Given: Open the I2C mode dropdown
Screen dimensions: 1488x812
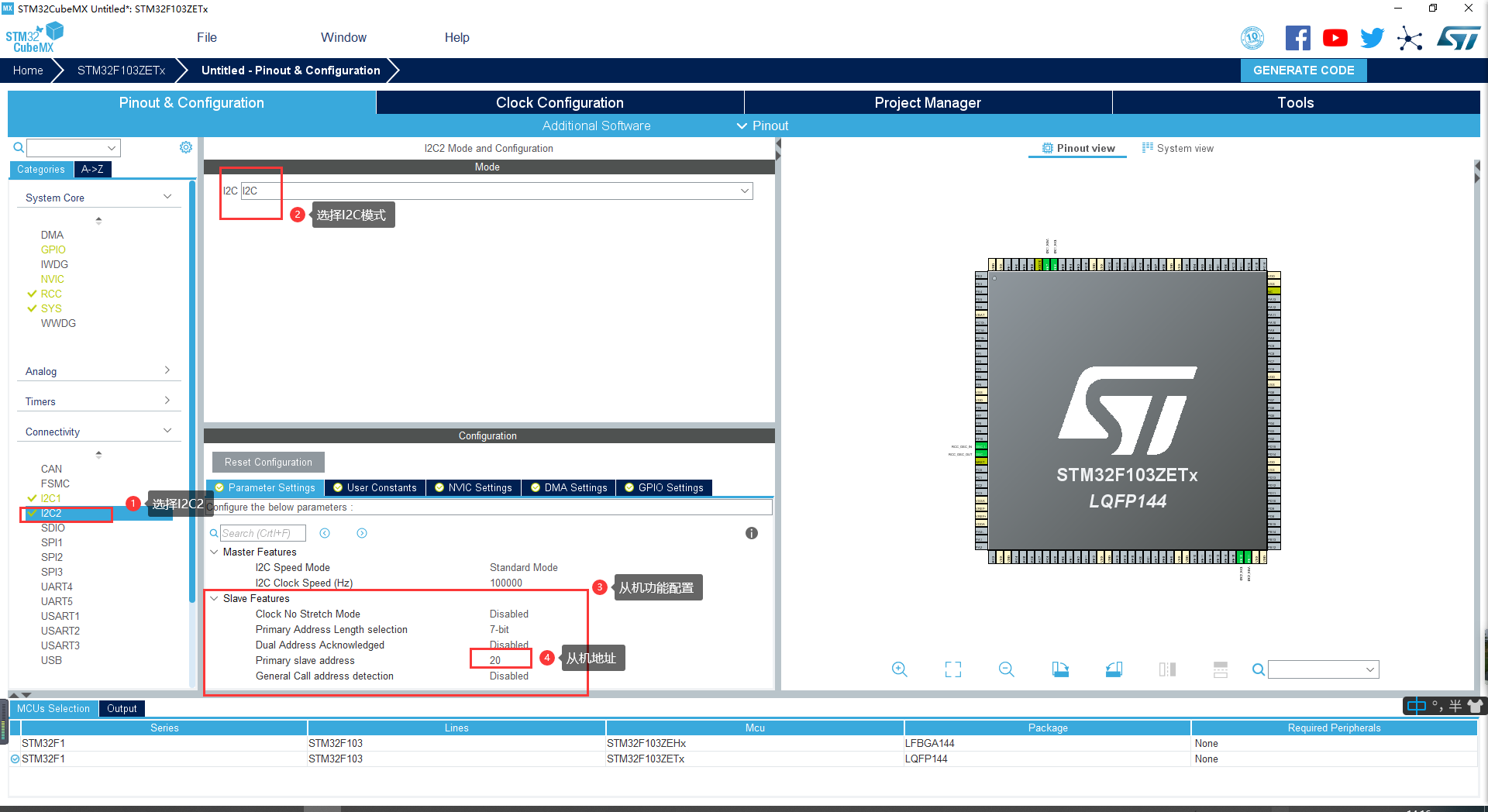Looking at the screenshot, I should click(x=743, y=191).
